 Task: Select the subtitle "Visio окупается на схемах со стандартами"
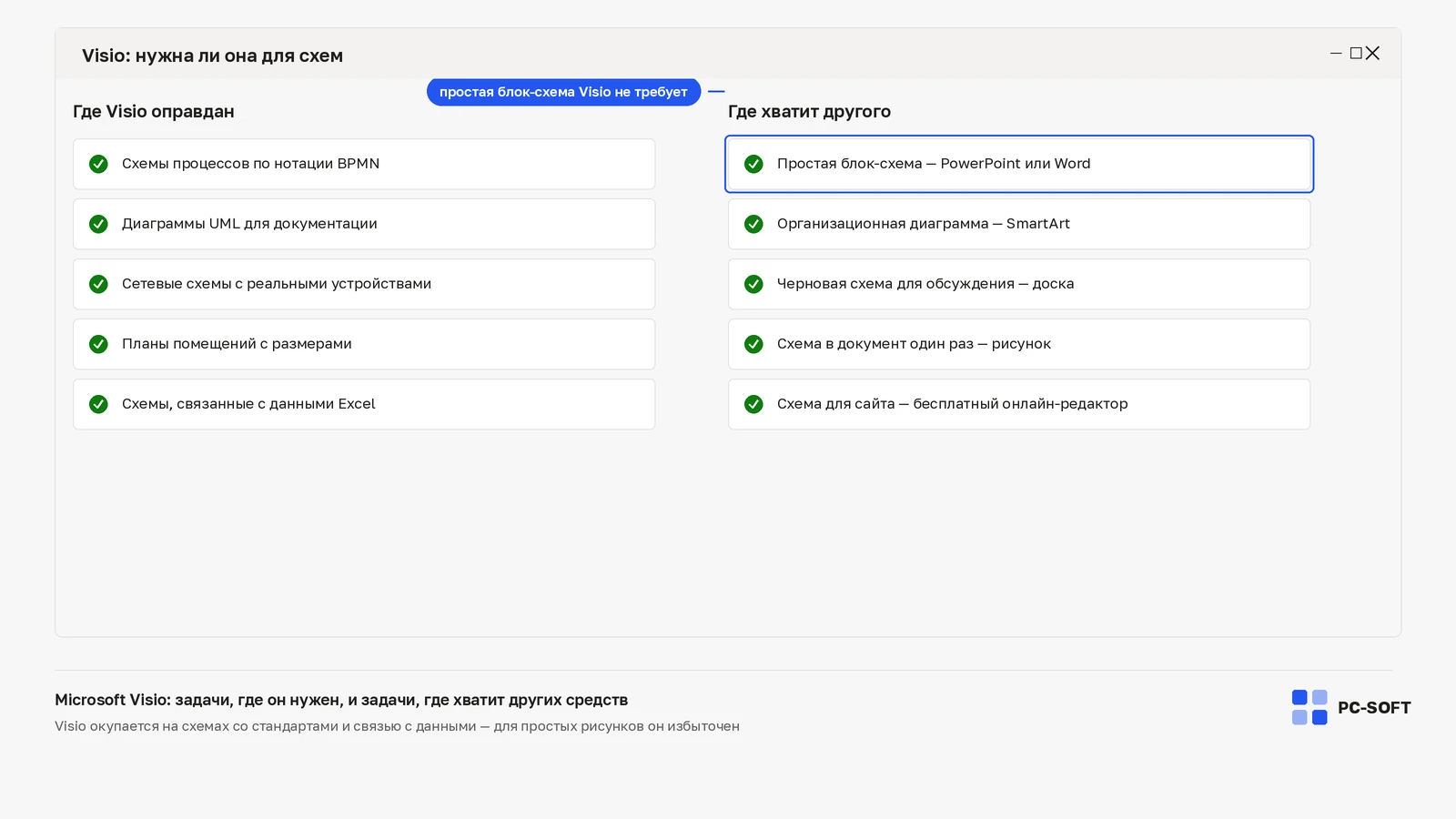pyautogui.click(x=397, y=726)
